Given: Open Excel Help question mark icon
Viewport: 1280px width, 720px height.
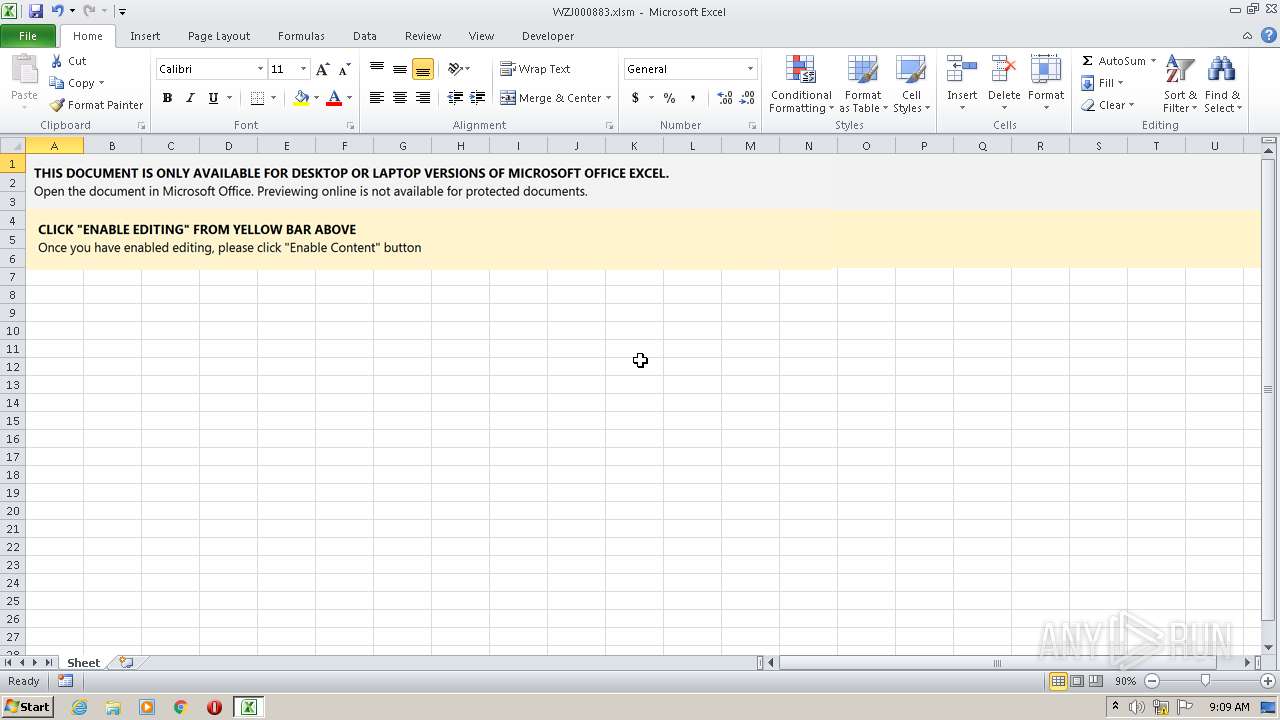Looking at the screenshot, I should point(1268,35).
